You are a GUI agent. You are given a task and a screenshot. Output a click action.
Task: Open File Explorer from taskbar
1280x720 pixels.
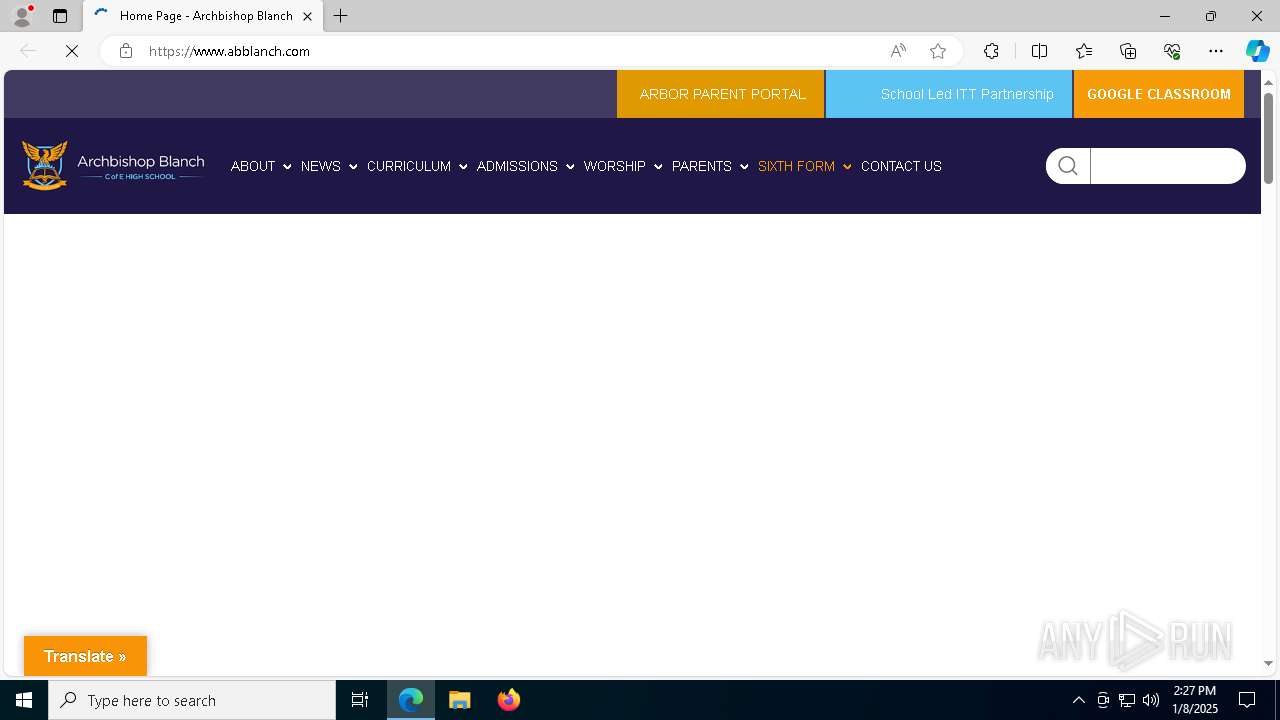460,700
